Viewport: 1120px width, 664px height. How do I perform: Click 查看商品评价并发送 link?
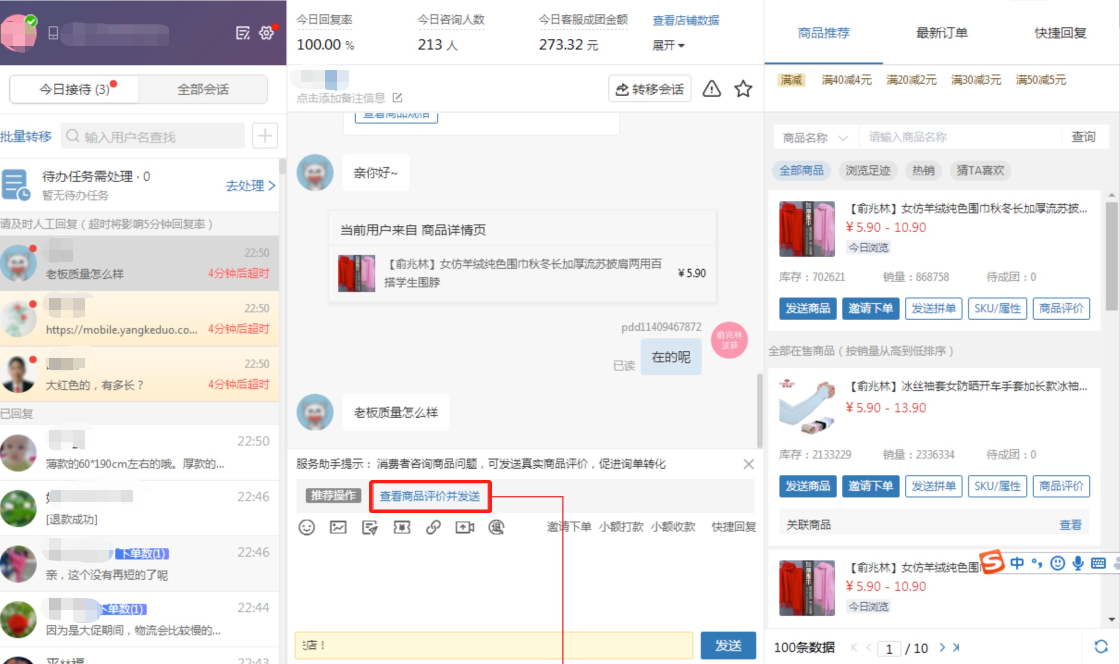pyautogui.click(x=429, y=496)
